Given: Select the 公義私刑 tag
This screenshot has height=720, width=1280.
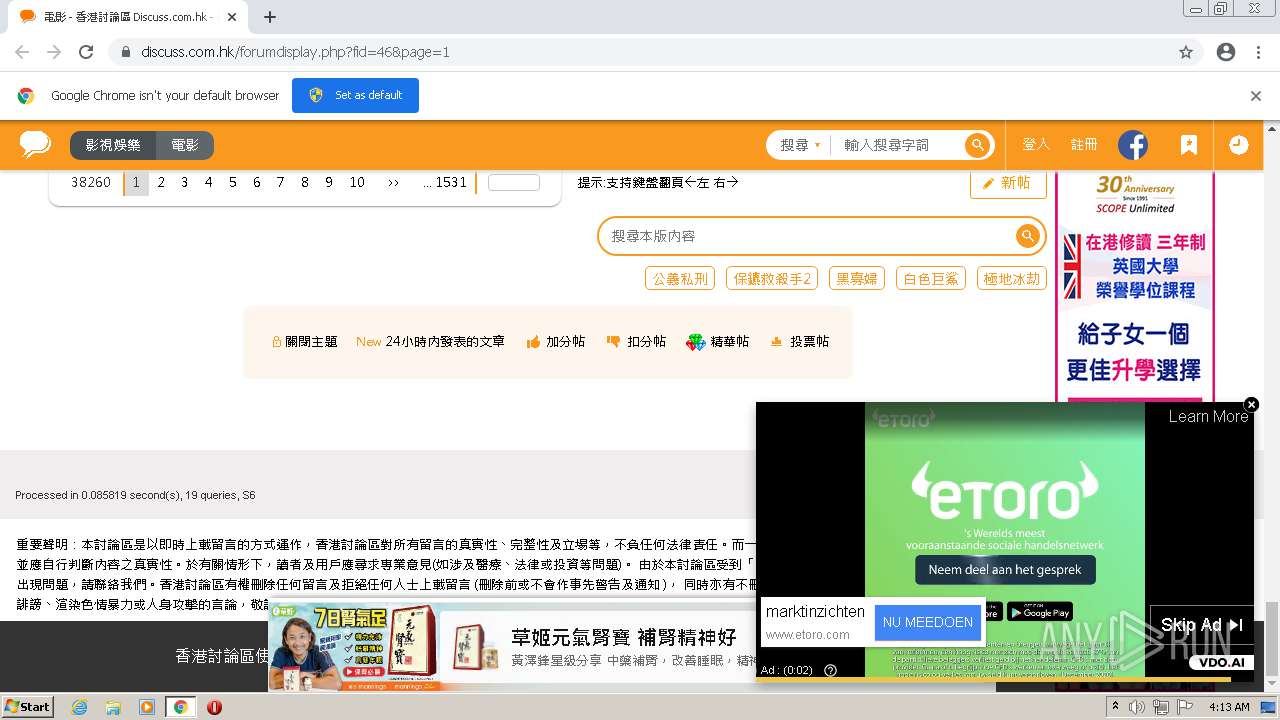Looking at the screenshot, I should coord(680,278).
